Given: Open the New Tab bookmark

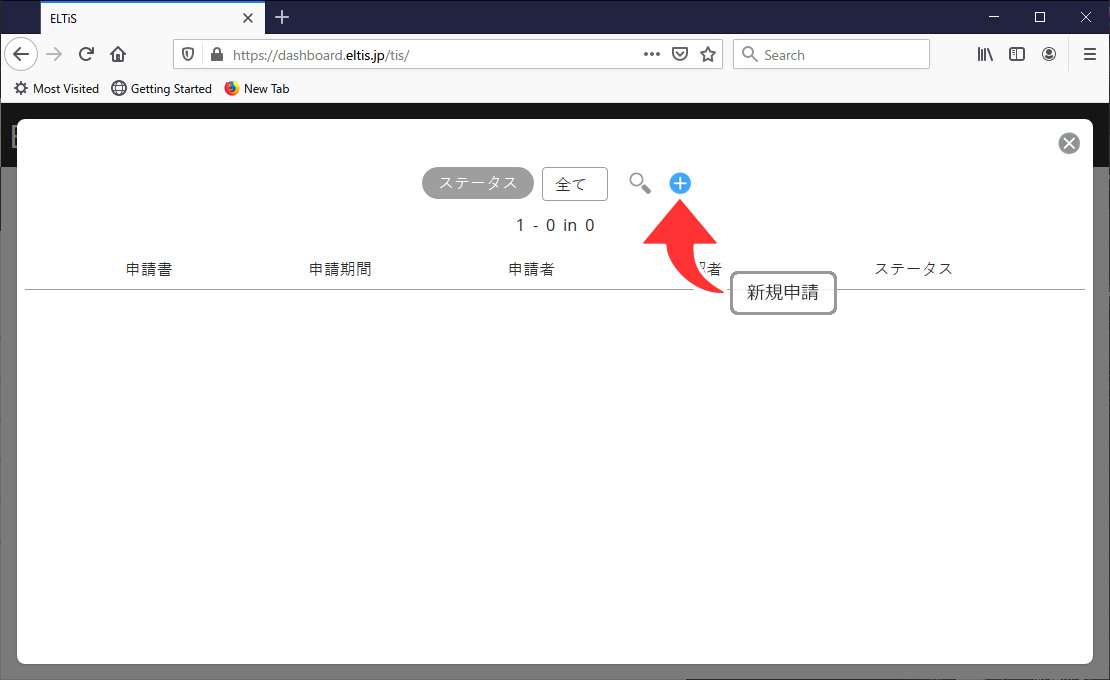Looking at the screenshot, I should [x=257, y=88].
